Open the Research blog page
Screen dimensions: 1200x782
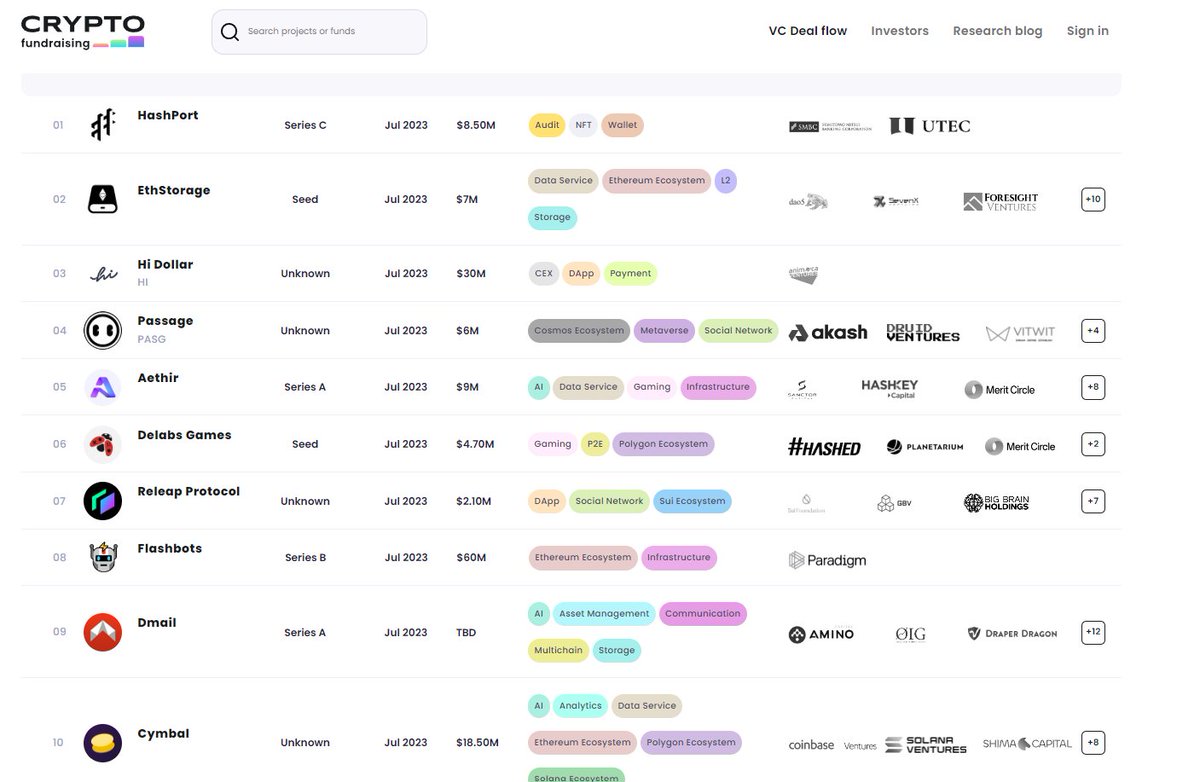pos(997,30)
